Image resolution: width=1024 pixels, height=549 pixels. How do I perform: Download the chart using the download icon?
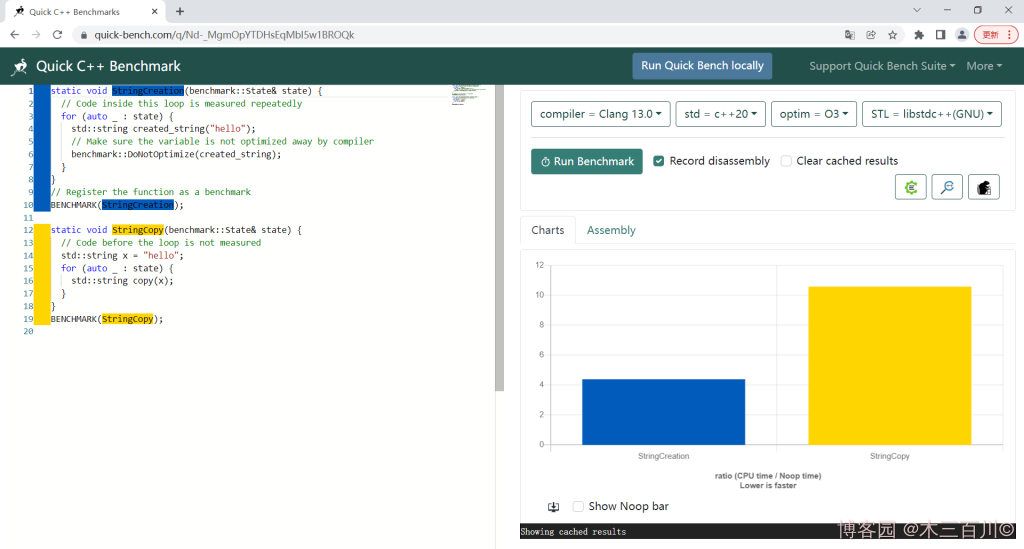[554, 507]
